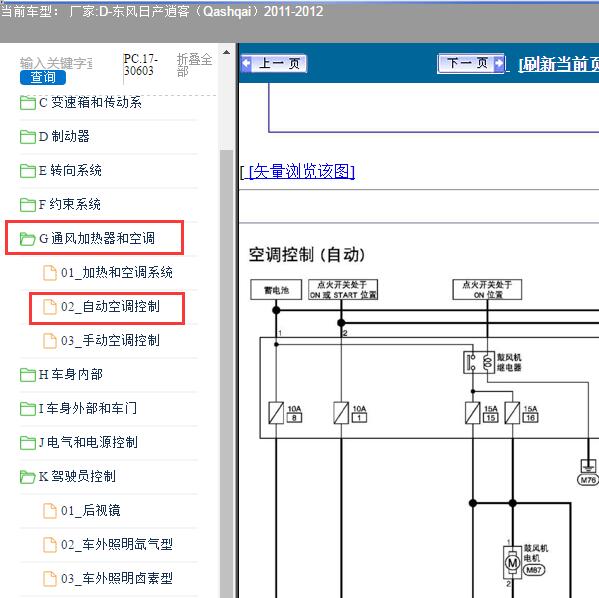
Task: Open document 03_车外照明卤素型
Action: [x=117, y=579]
